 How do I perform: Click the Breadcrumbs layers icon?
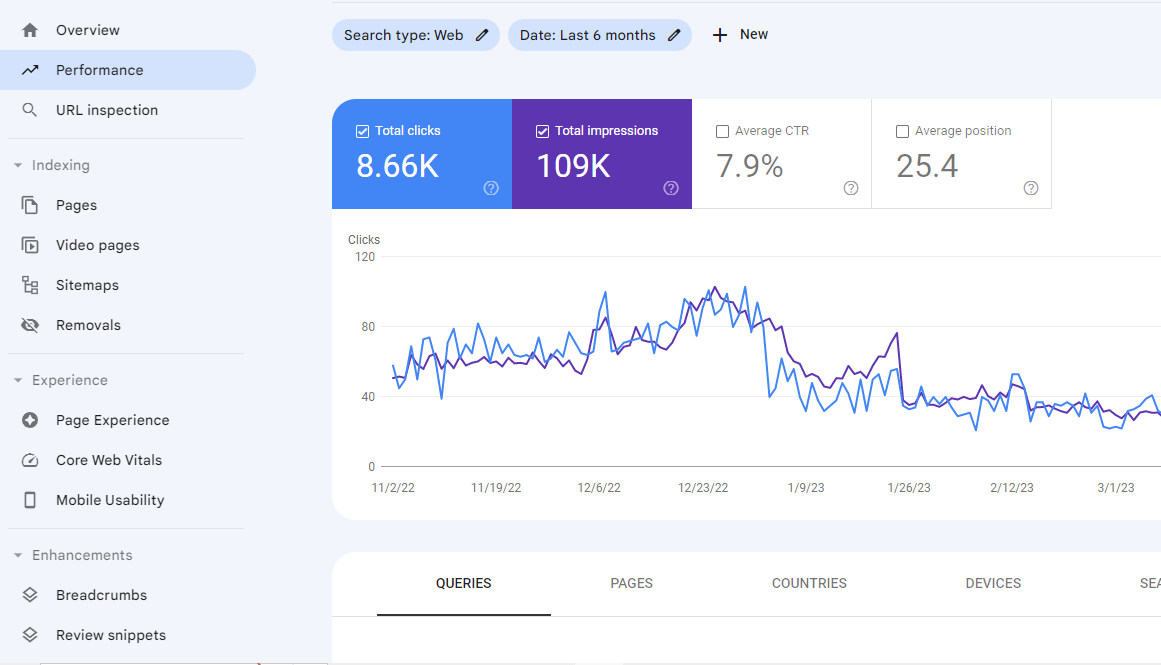pos(30,595)
